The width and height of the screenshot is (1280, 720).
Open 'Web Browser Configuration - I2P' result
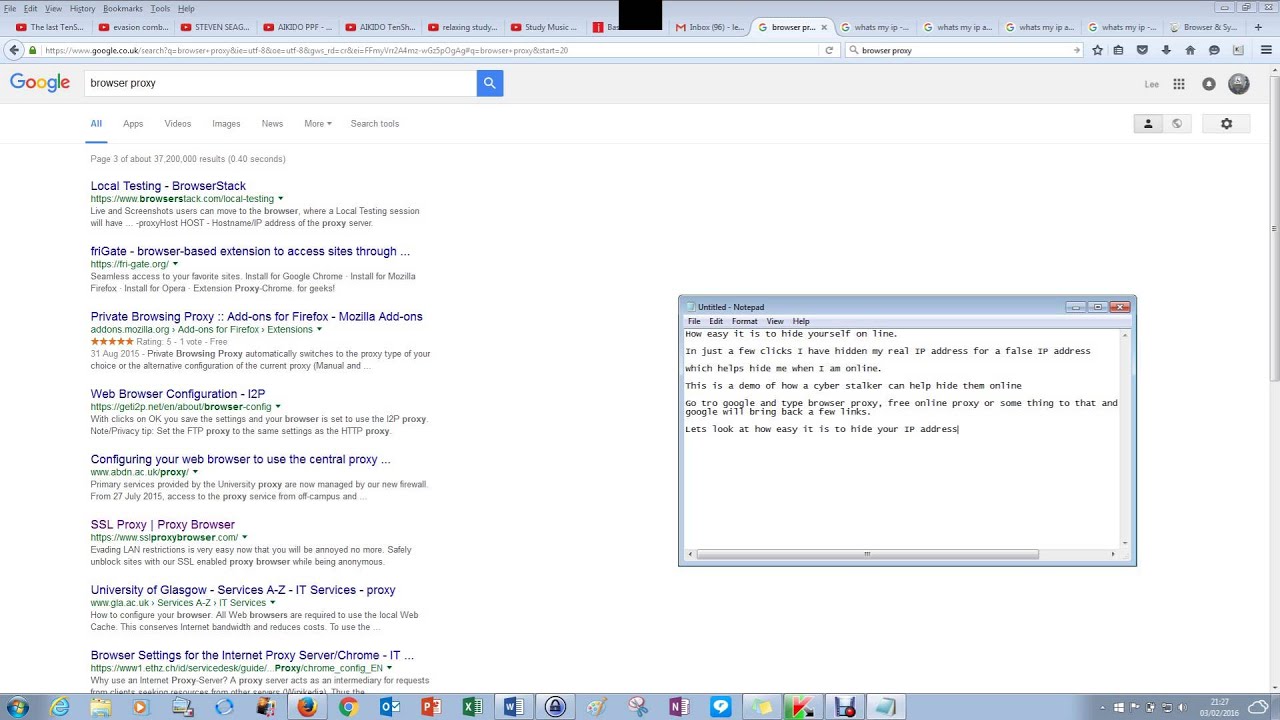click(178, 394)
